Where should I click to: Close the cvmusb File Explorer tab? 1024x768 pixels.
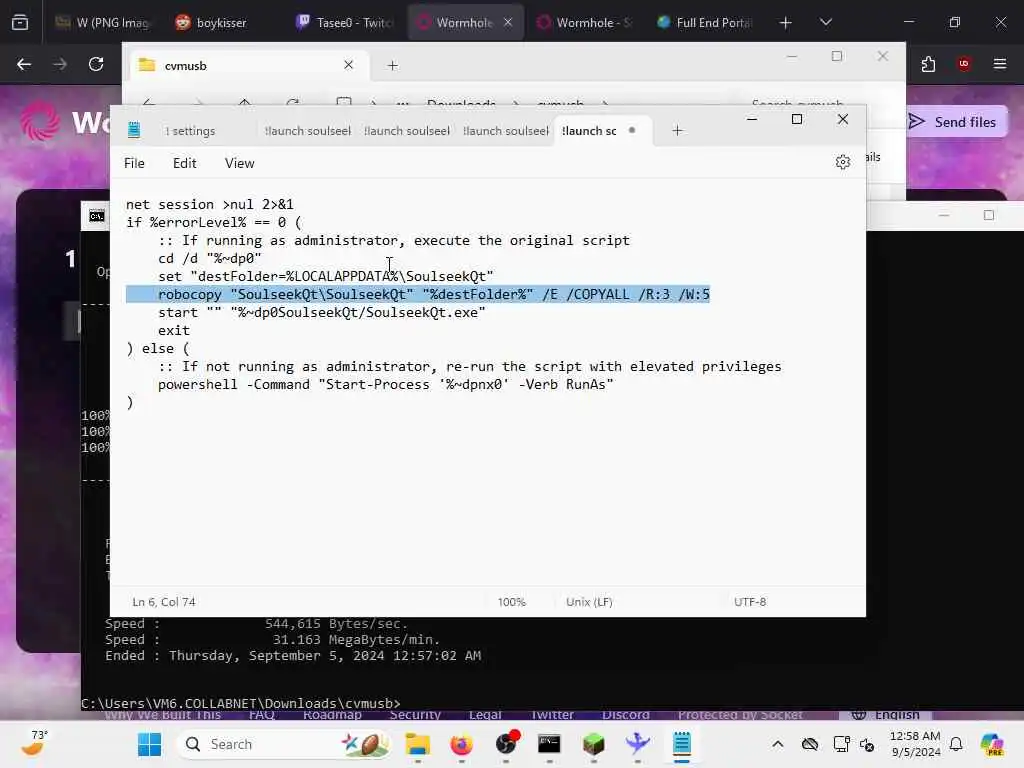click(x=348, y=65)
